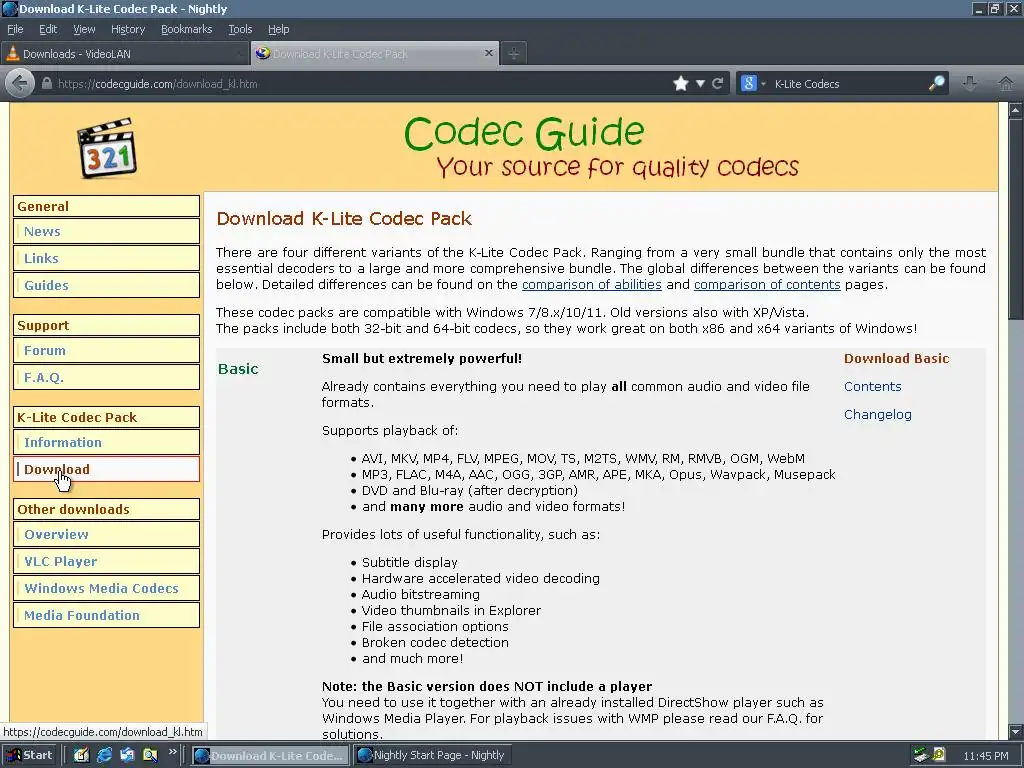Click the padlock site identity icon
The height and width of the screenshot is (768, 1024).
coord(47,84)
